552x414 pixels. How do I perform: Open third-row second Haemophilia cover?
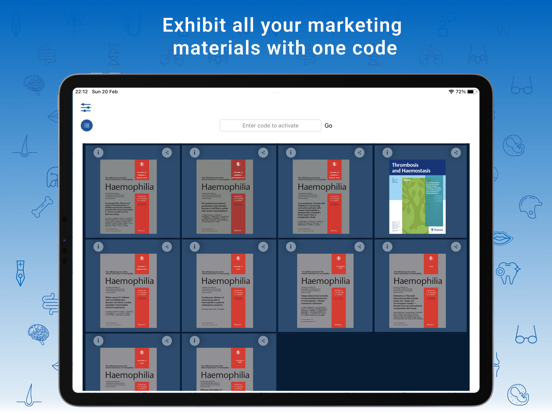225,369
